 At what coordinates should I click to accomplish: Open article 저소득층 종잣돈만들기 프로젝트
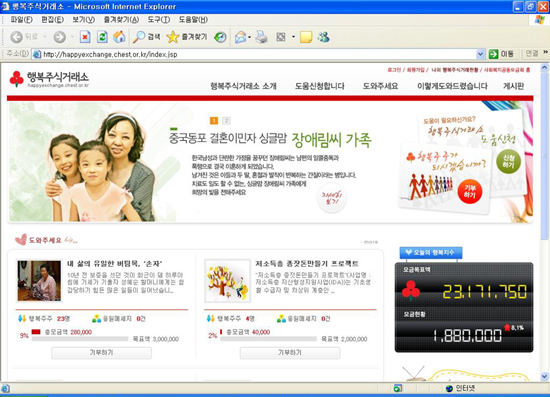307,263
